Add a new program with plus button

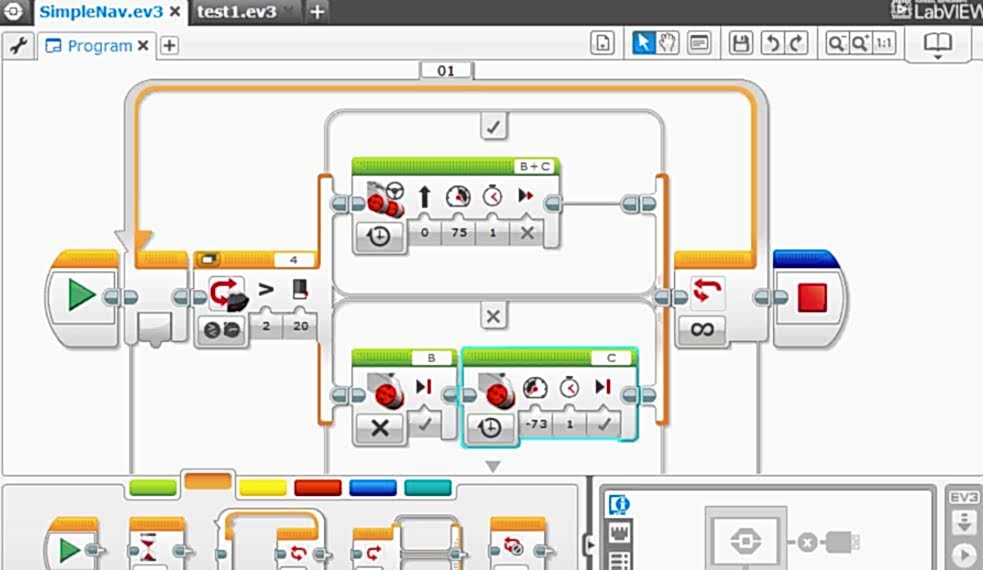[x=170, y=46]
